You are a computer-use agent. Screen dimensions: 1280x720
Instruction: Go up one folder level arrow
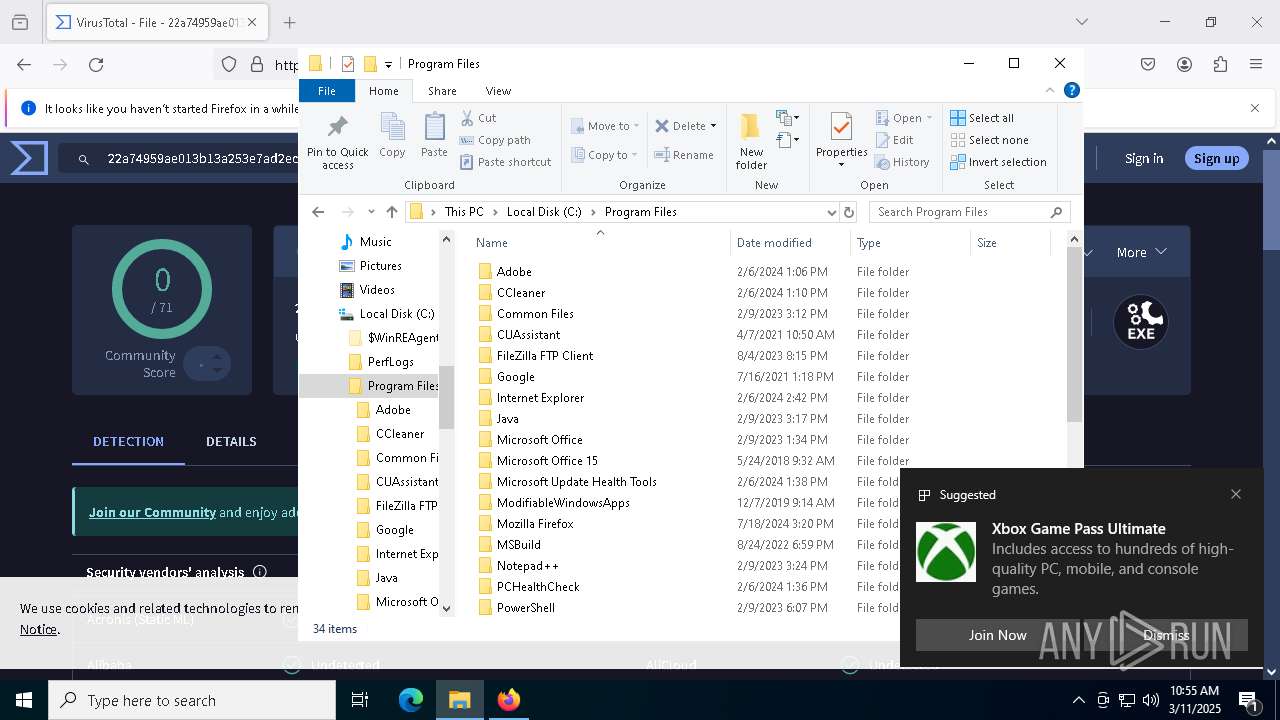point(392,212)
